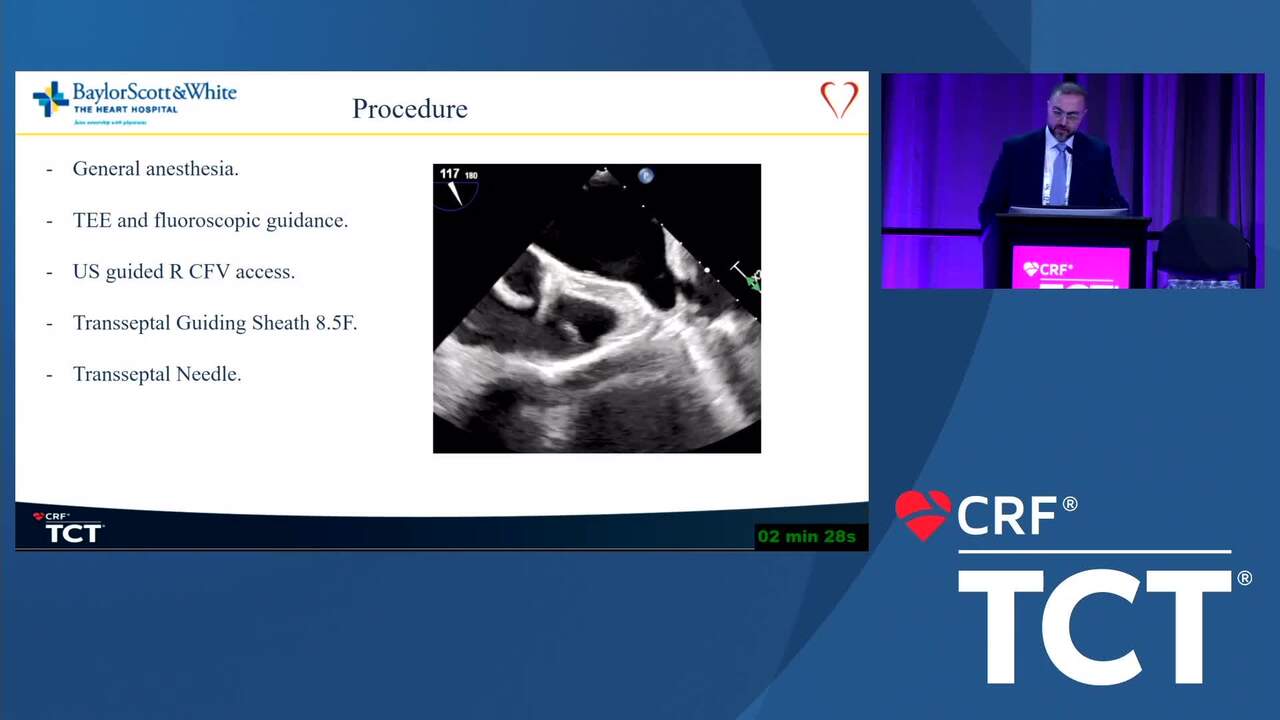Click the Baylor Scott & White logo
This screenshot has width=1280, height=720.
[x=134, y=101]
